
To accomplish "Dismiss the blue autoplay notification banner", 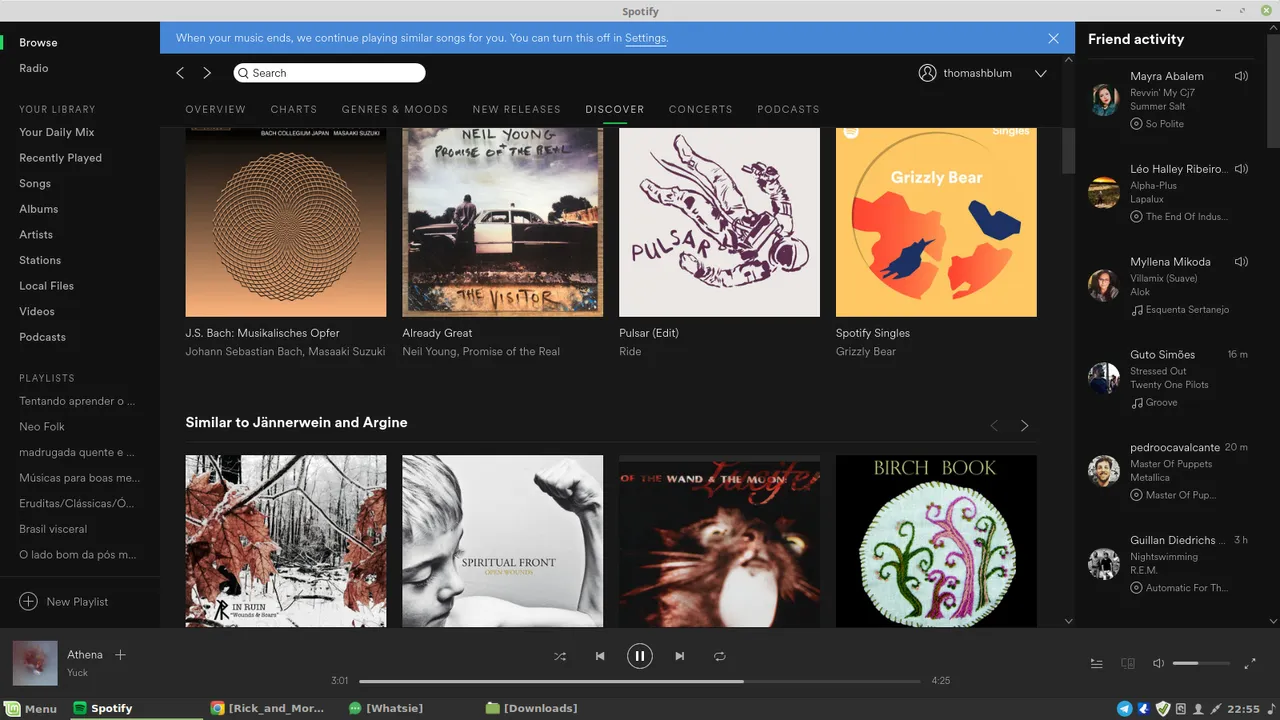I will 1053,38.
